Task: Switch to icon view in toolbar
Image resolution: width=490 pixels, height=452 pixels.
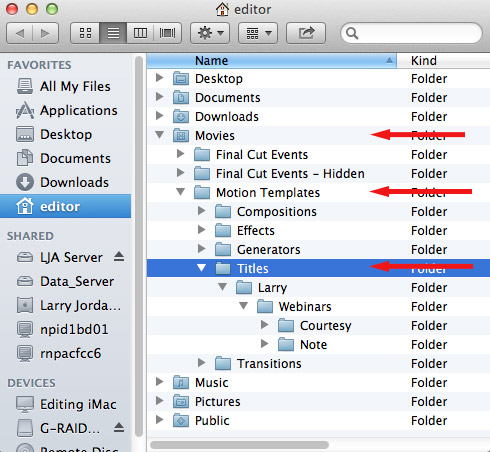Action: point(85,33)
